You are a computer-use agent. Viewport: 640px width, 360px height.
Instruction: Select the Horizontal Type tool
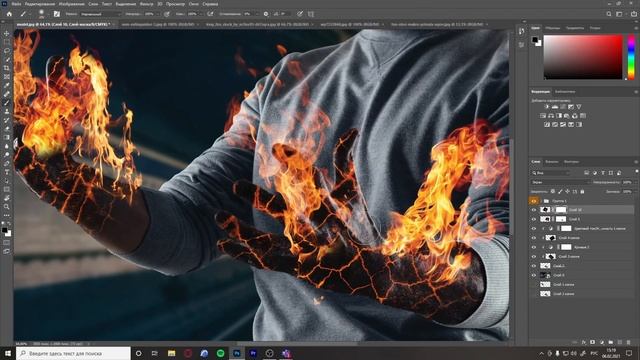(x=7, y=172)
